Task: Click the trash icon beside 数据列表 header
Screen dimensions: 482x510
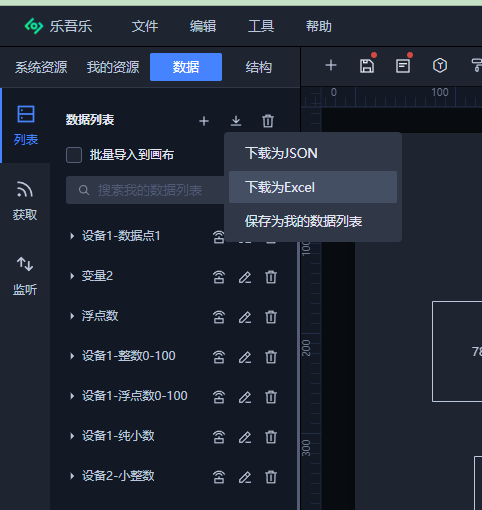Action: (268, 121)
